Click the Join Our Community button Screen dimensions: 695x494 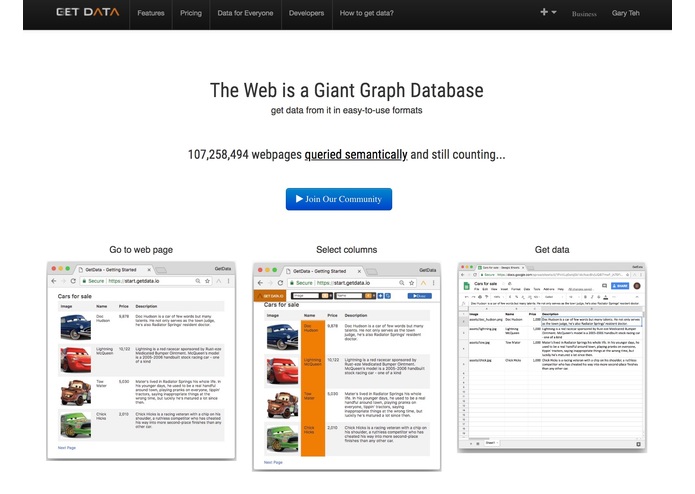339,199
